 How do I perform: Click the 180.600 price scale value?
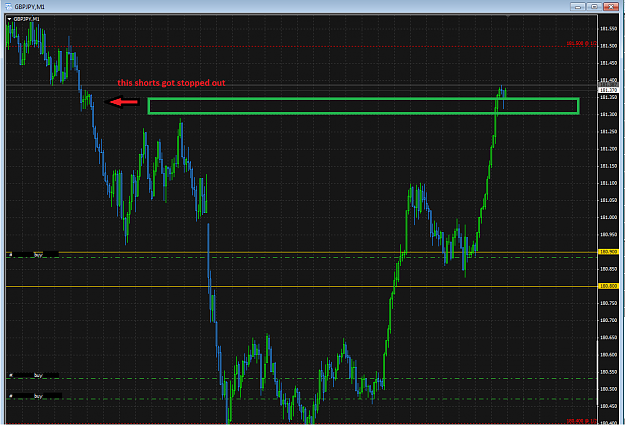(609, 355)
